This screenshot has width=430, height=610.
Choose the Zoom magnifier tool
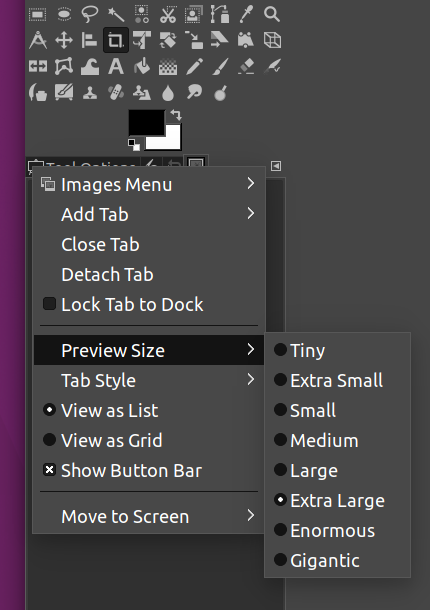coord(272,14)
